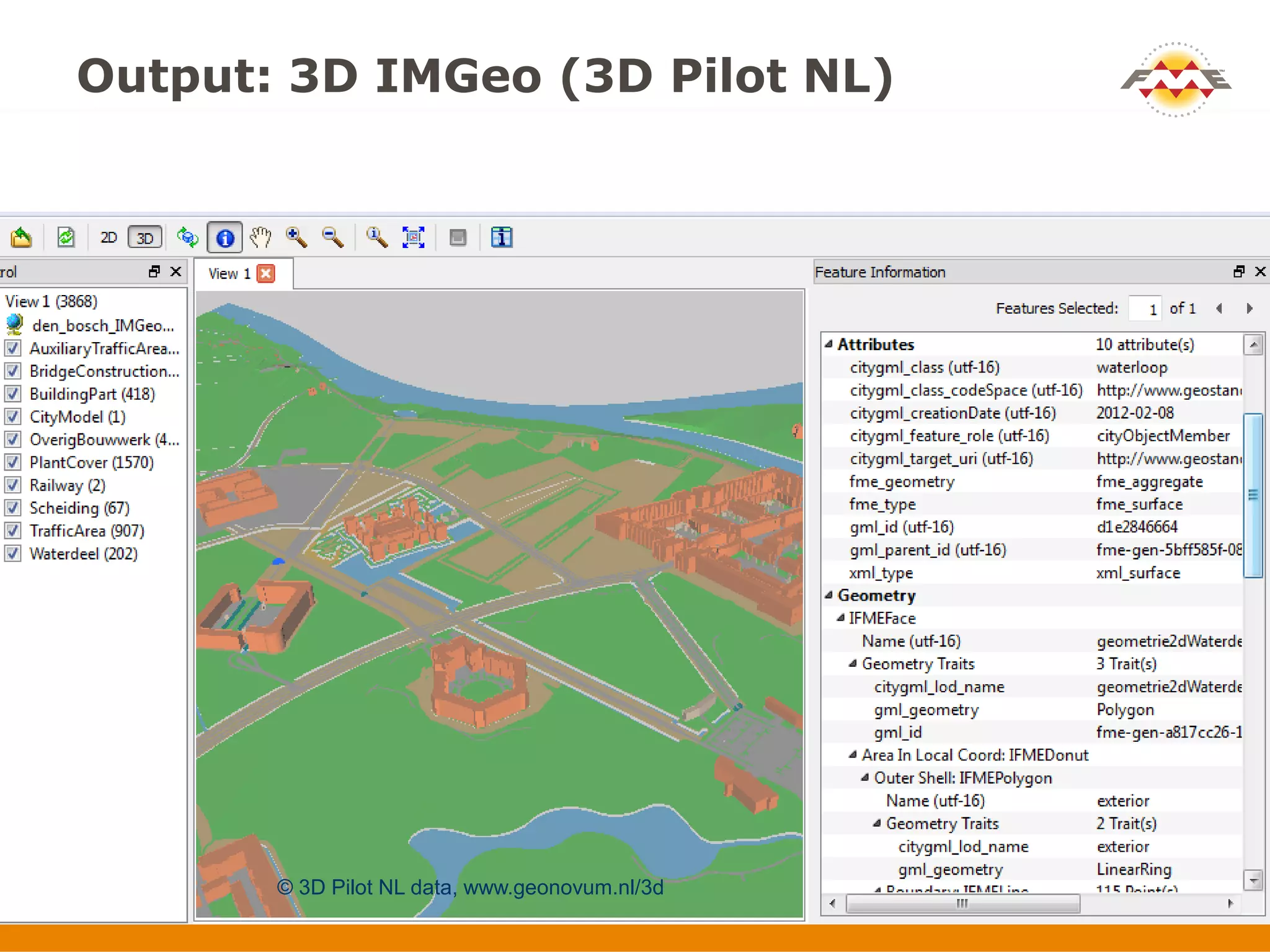The image size is (1270, 952).
Task: Select the Query feature info tool
Action: pyautogui.click(x=225, y=237)
